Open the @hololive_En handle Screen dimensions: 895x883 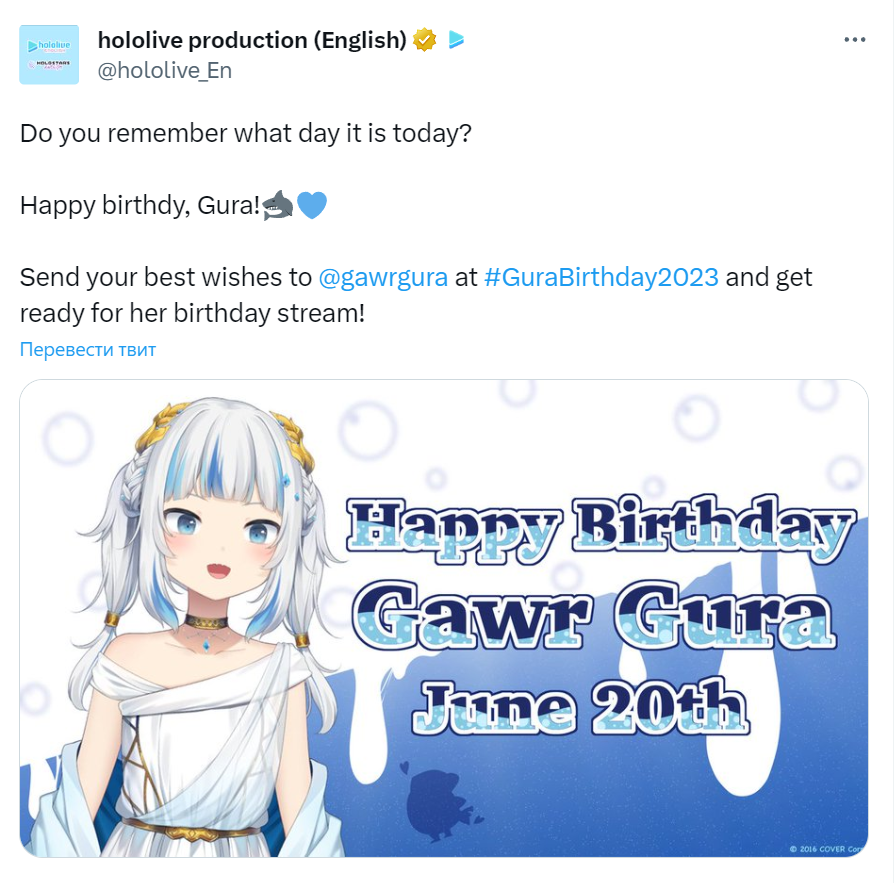point(165,71)
